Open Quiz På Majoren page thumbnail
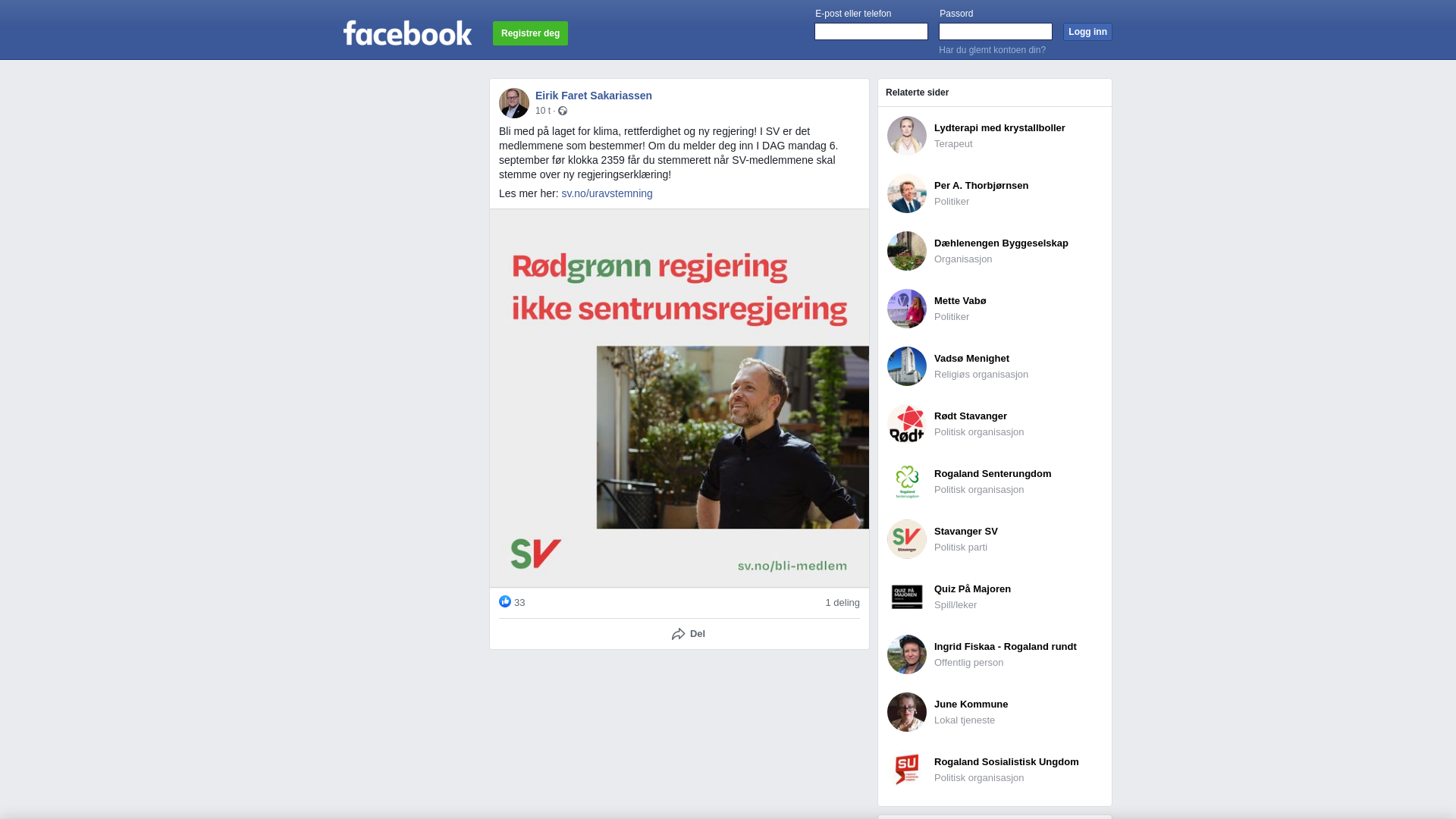Viewport: 1456px width, 819px height. [x=907, y=597]
